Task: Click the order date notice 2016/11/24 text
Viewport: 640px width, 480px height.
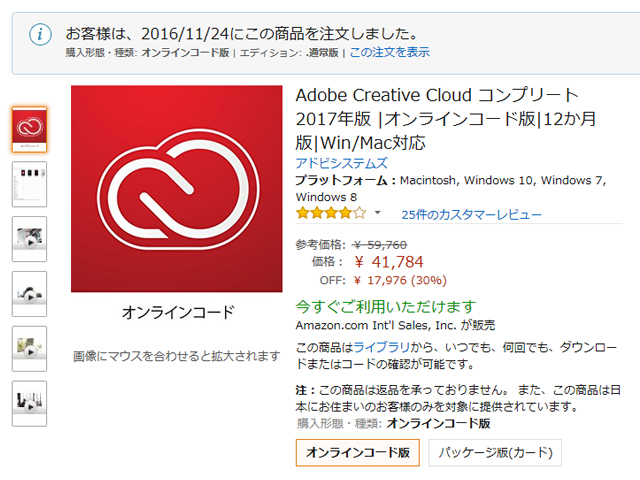Action: pos(241,33)
